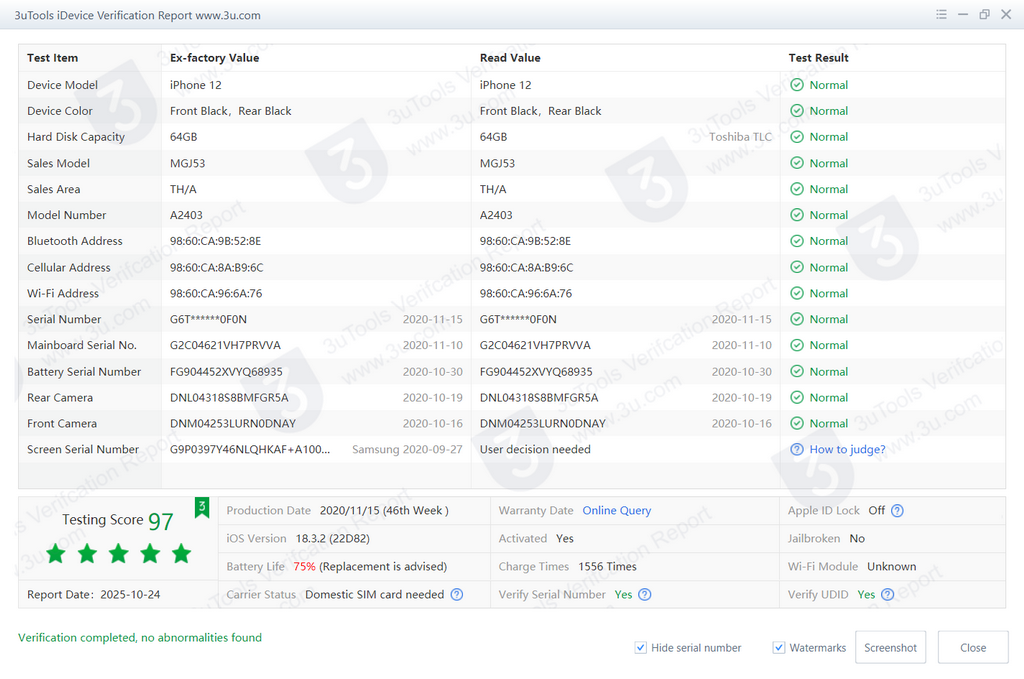Click the Screenshot button
Image resolution: width=1024 pixels, height=679 pixels.
coord(890,648)
